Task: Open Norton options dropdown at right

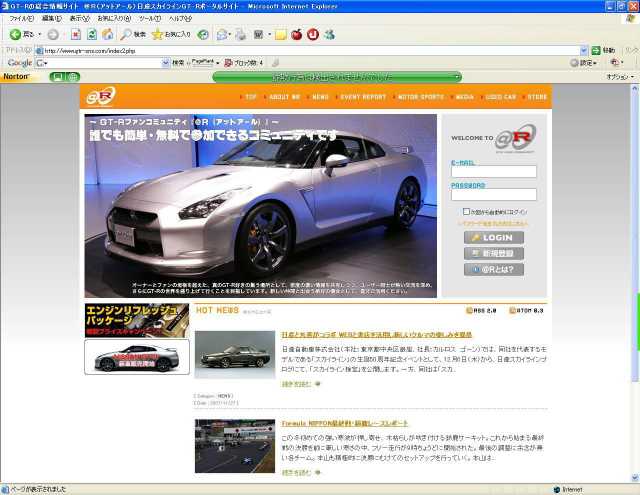Action: point(620,77)
